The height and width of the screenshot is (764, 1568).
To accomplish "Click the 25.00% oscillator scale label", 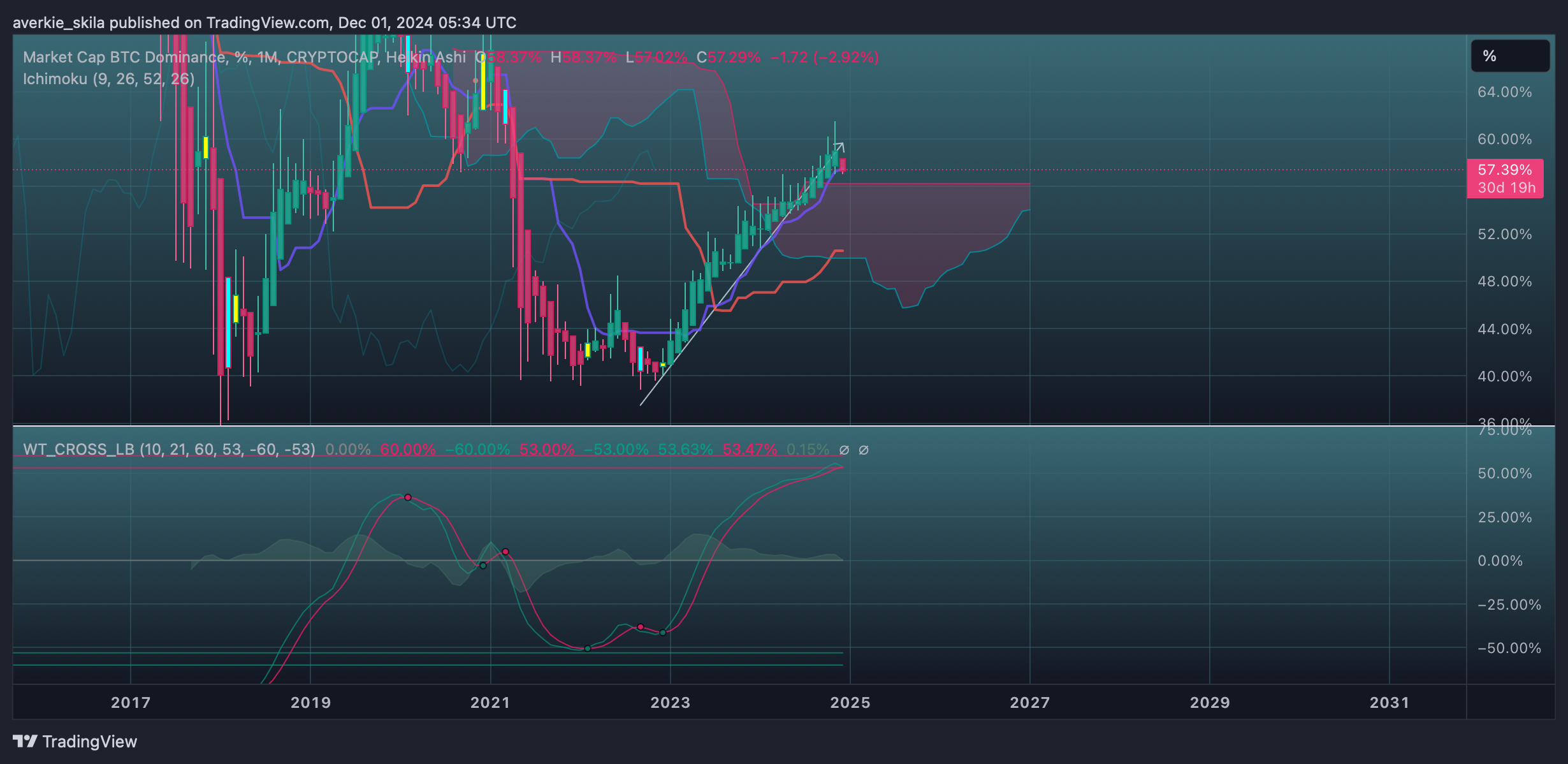I will pos(1505,517).
